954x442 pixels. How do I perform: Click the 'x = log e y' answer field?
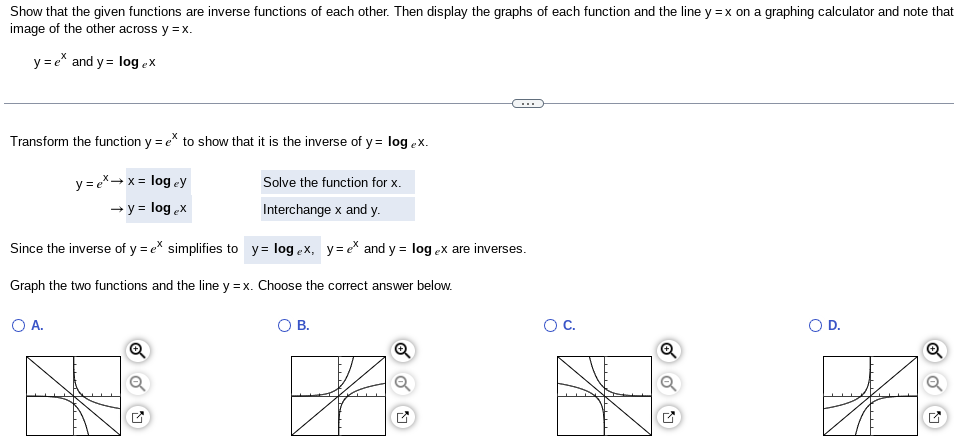point(158,181)
